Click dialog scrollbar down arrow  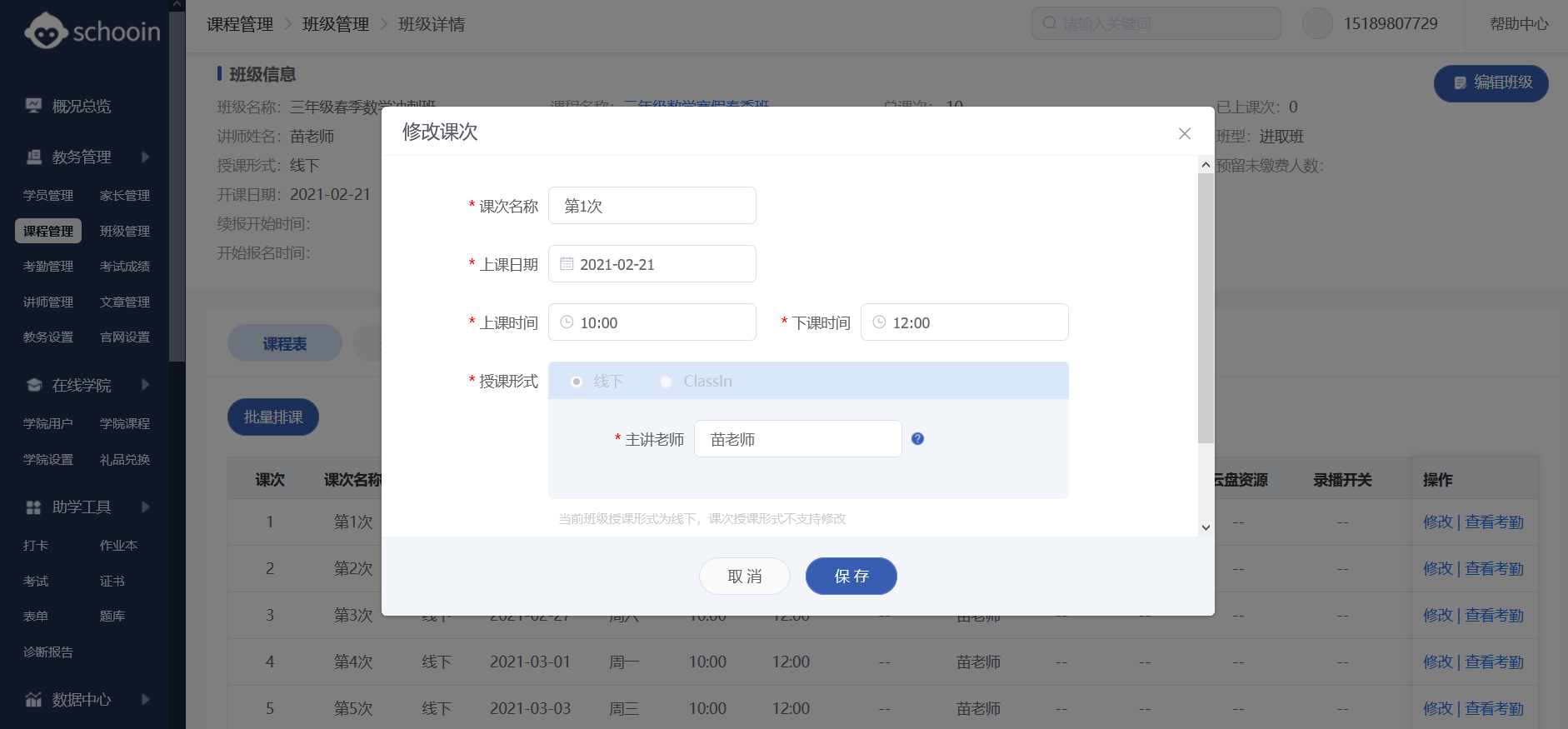(1206, 527)
